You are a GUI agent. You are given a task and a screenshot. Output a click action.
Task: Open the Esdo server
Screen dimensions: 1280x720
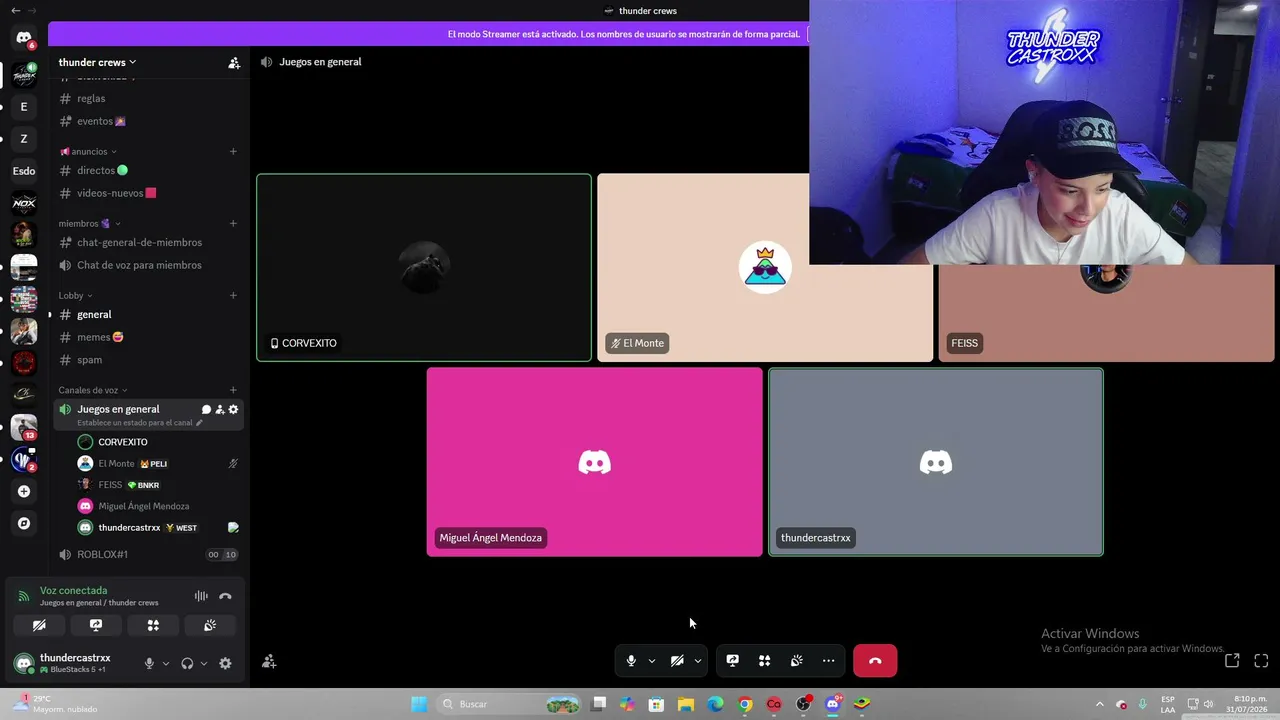coord(24,171)
